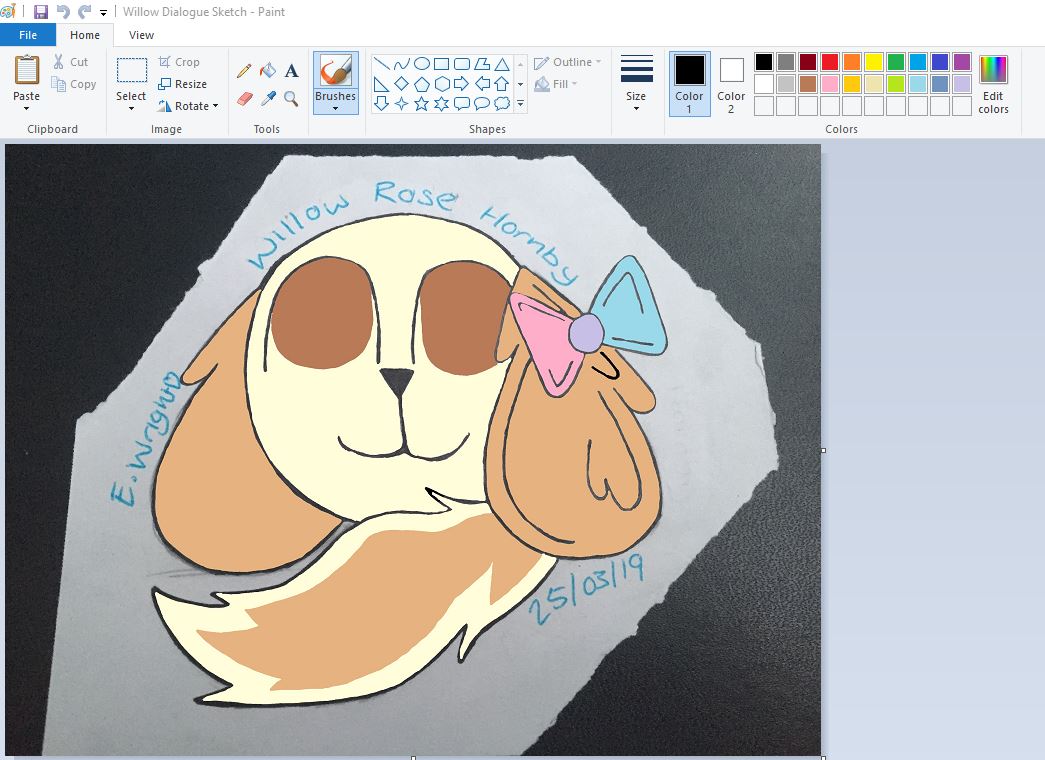Select the Eraser tool
The height and width of the screenshot is (760, 1045).
244,99
